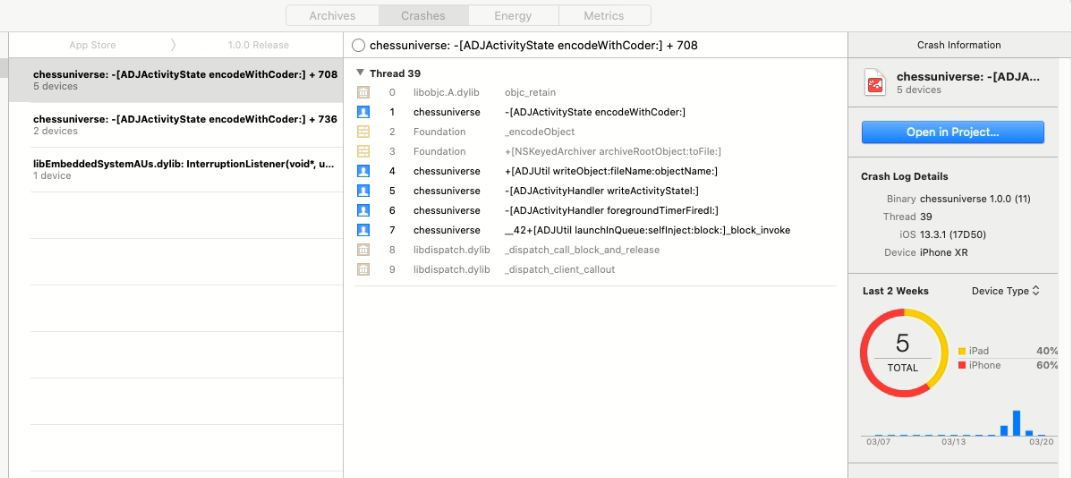Click the red iPhone legend swatch
This screenshot has width=1071, height=478.
tap(962, 365)
